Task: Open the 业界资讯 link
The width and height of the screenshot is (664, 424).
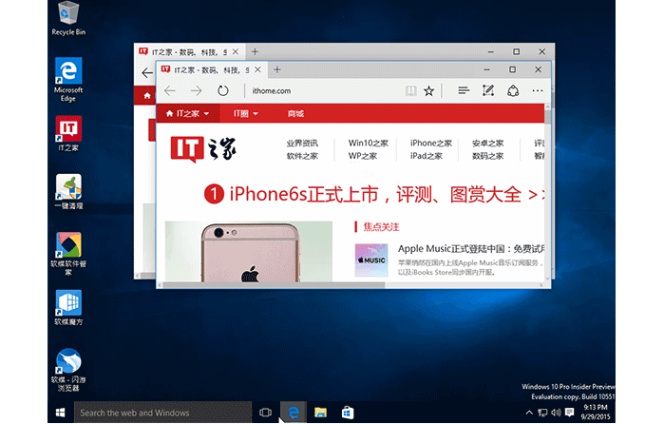Action: point(302,143)
